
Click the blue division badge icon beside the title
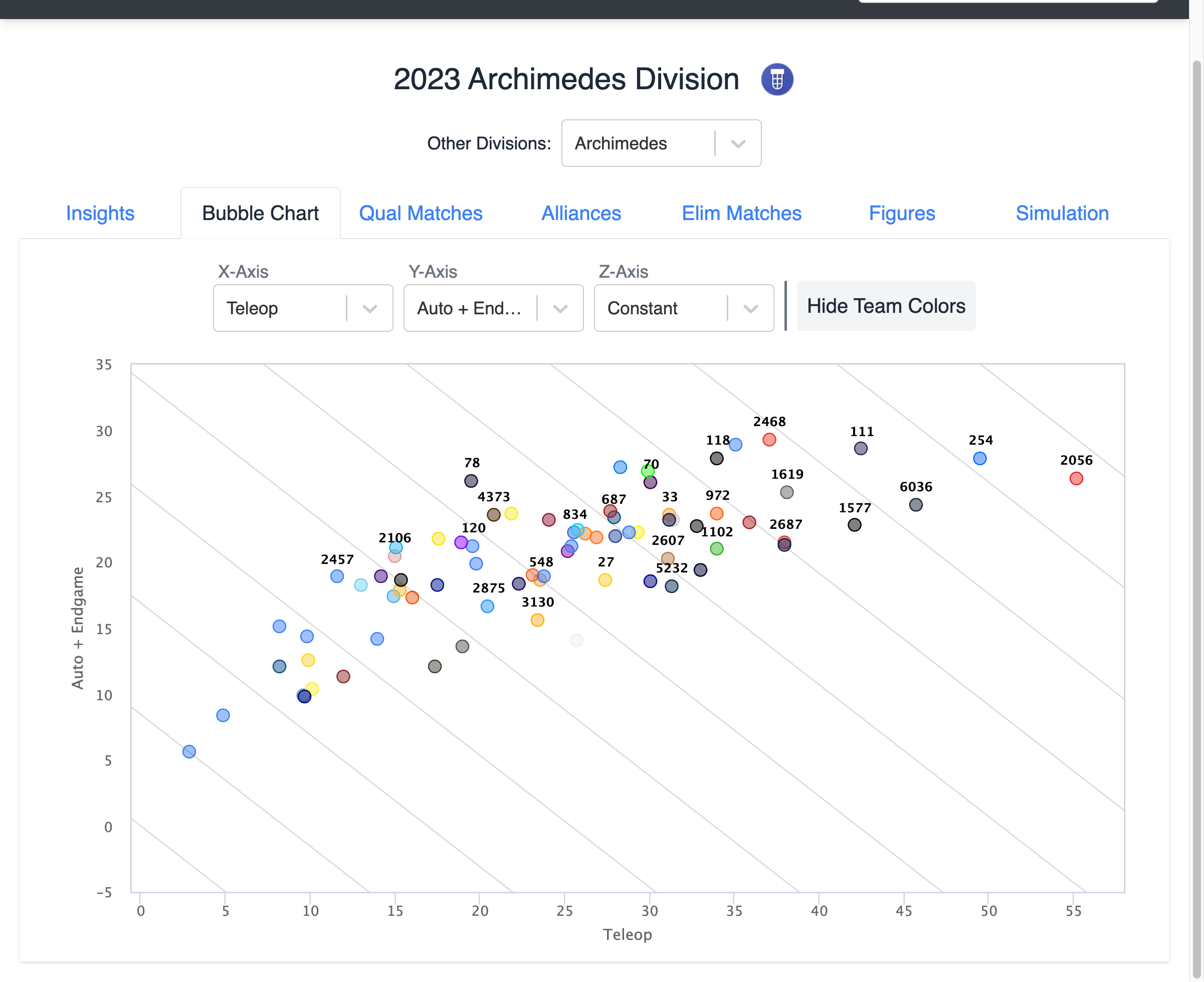[x=777, y=79]
